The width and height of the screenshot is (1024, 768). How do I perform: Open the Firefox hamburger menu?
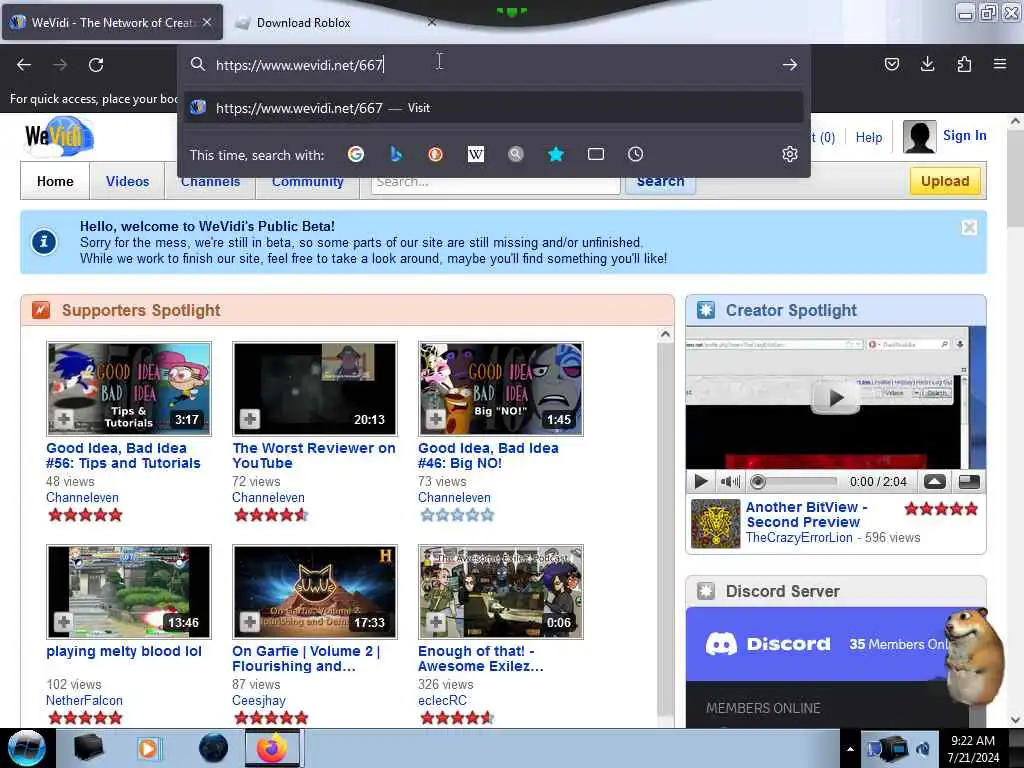click(x=1000, y=64)
